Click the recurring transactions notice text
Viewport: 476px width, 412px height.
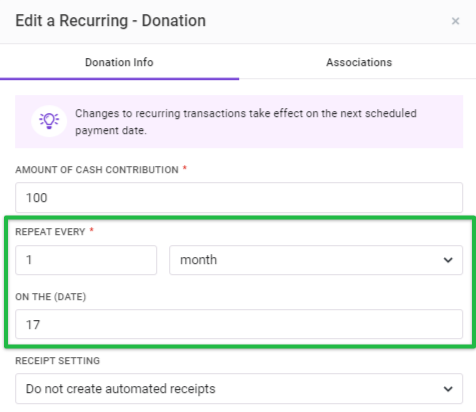(246, 122)
